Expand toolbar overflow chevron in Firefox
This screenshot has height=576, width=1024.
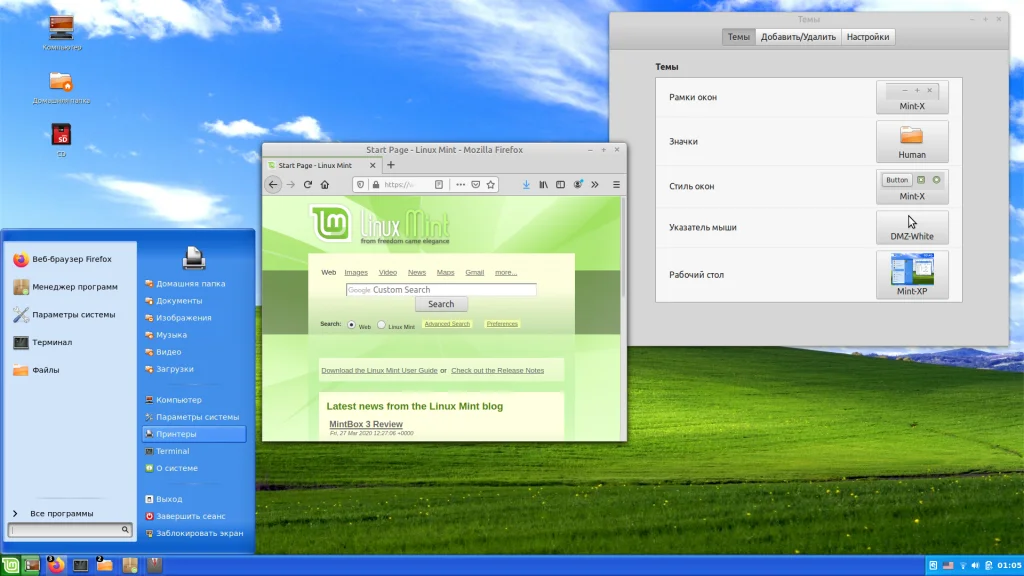point(594,185)
